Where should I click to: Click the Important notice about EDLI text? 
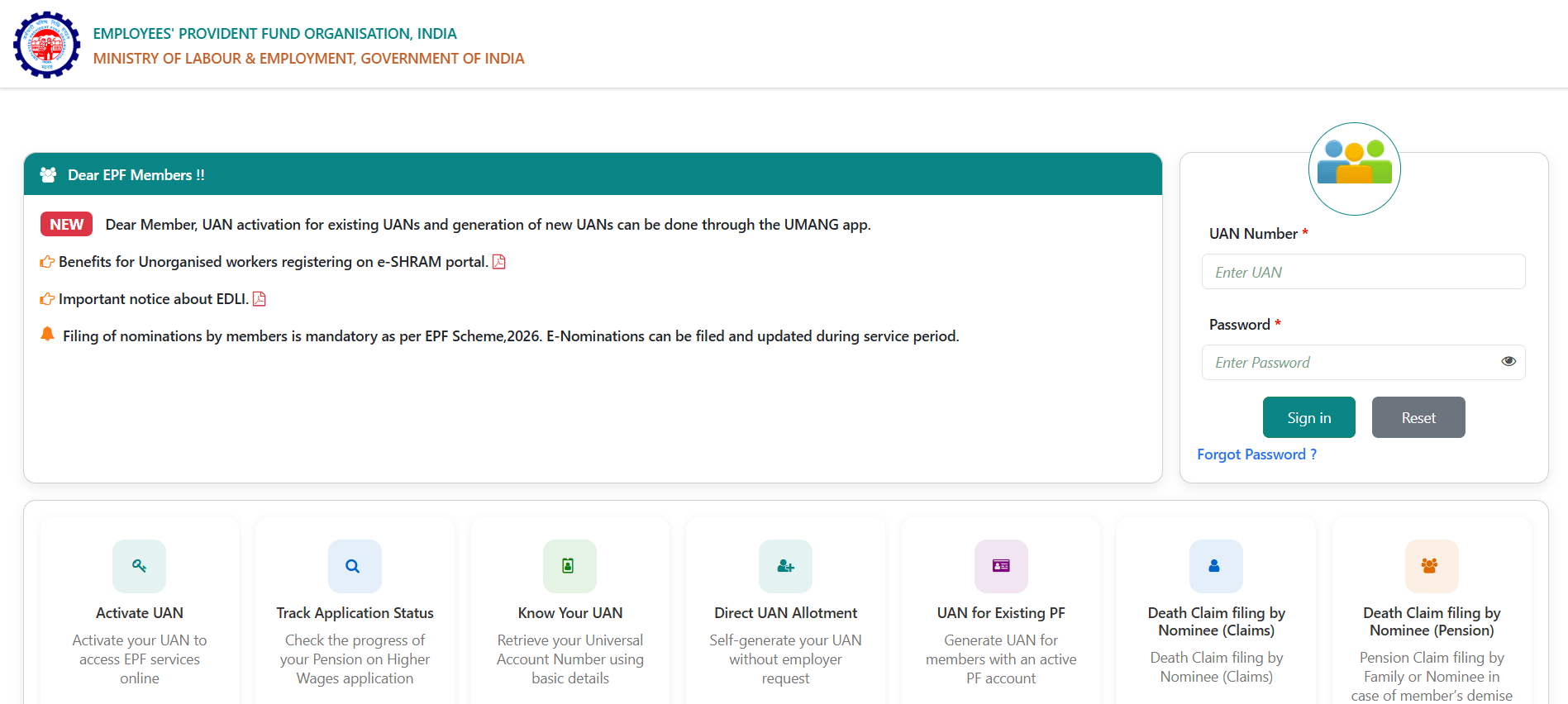point(154,299)
